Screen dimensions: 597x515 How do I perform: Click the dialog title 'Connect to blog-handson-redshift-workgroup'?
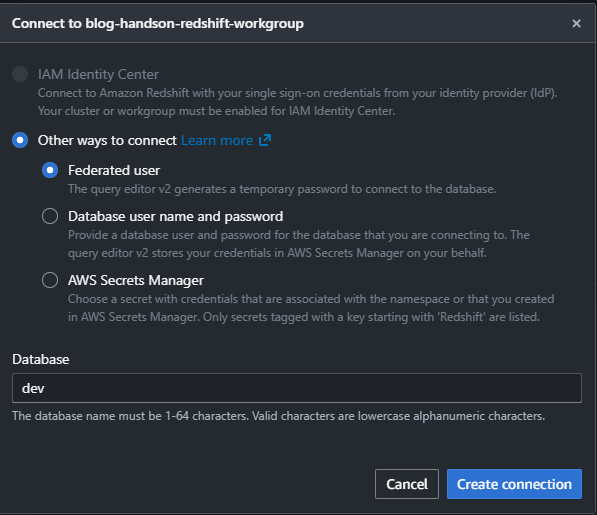coord(158,24)
